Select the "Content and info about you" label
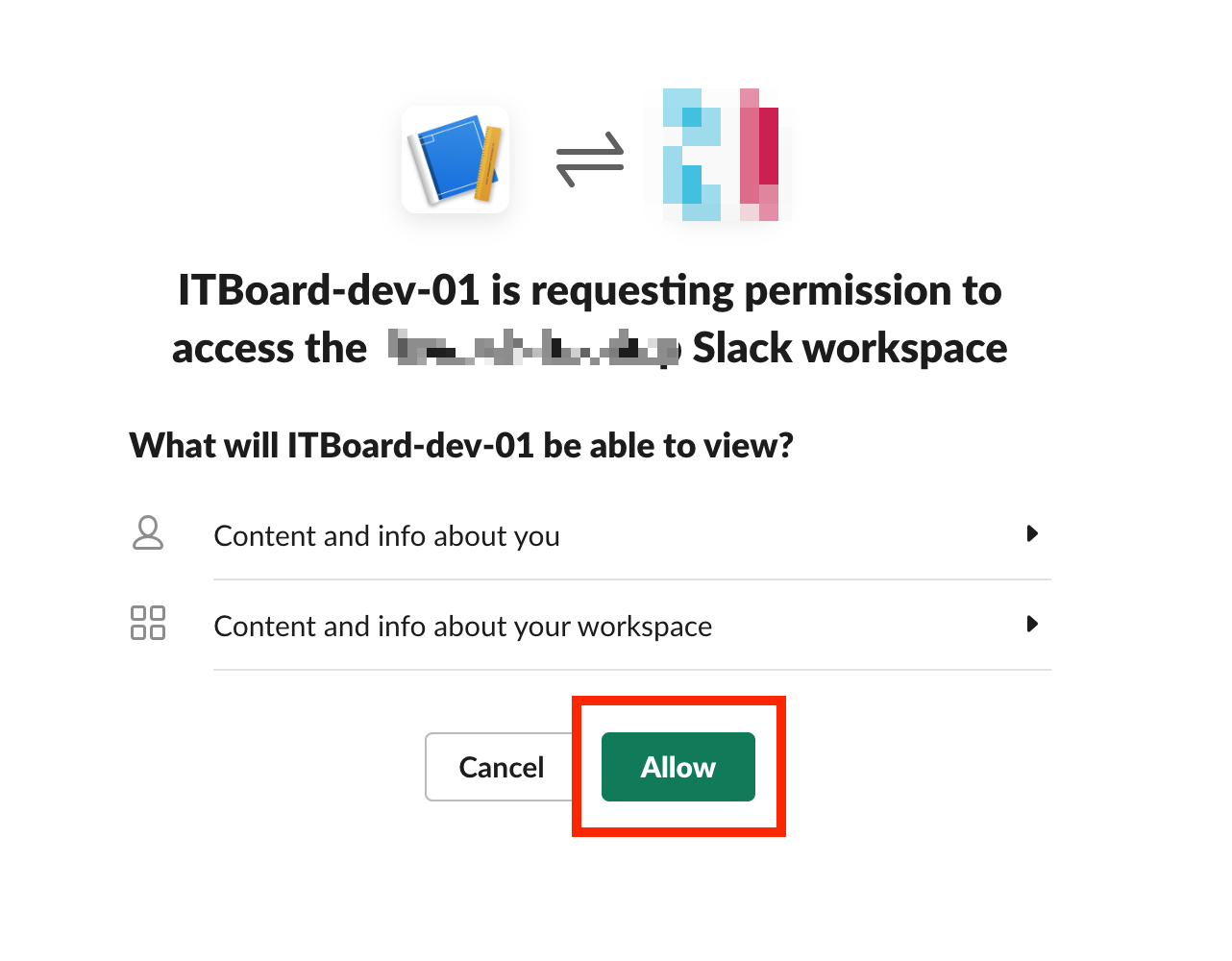 (386, 536)
